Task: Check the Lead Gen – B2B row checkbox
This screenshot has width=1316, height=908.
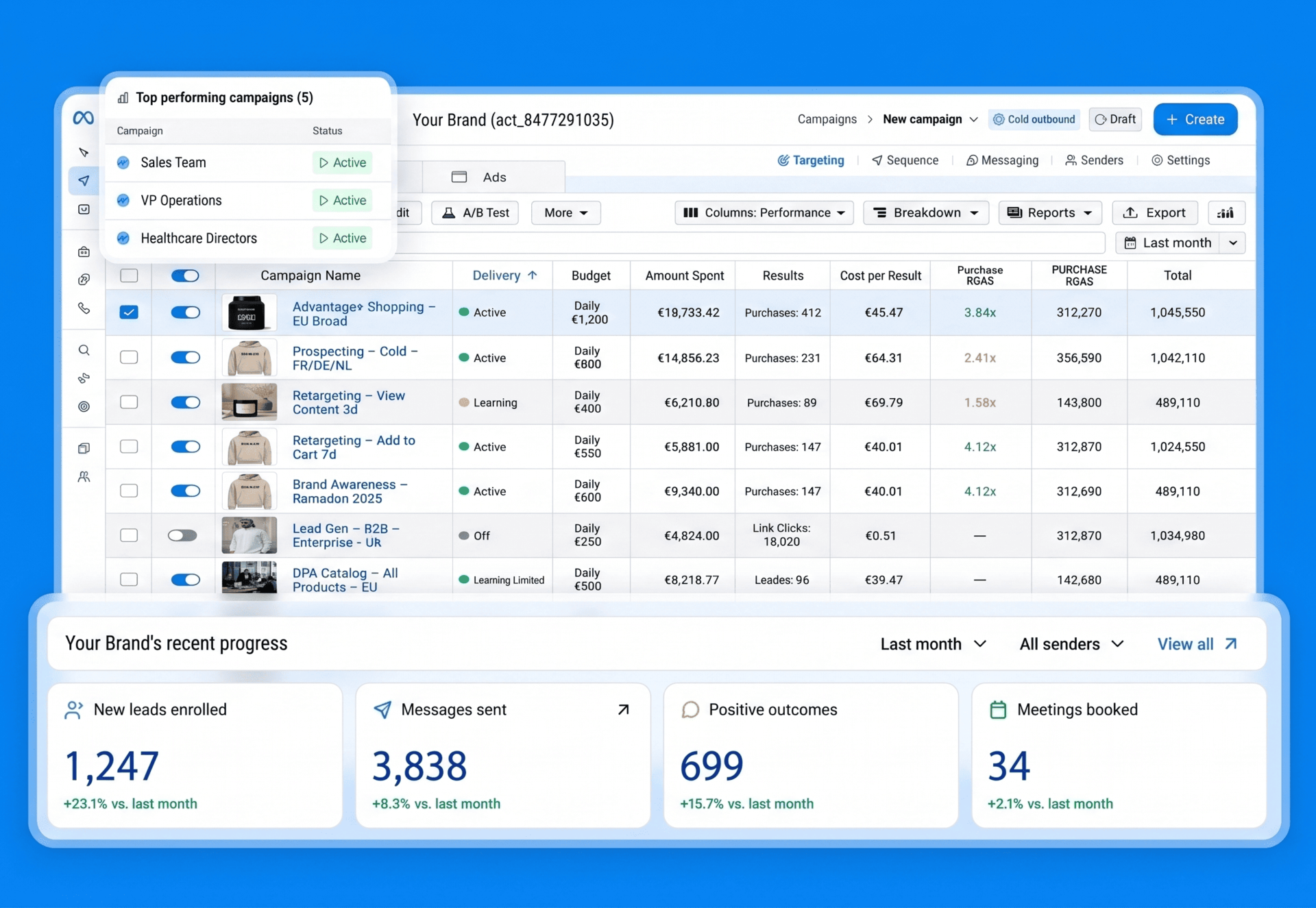Action: pyautogui.click(x=129, y=535)
